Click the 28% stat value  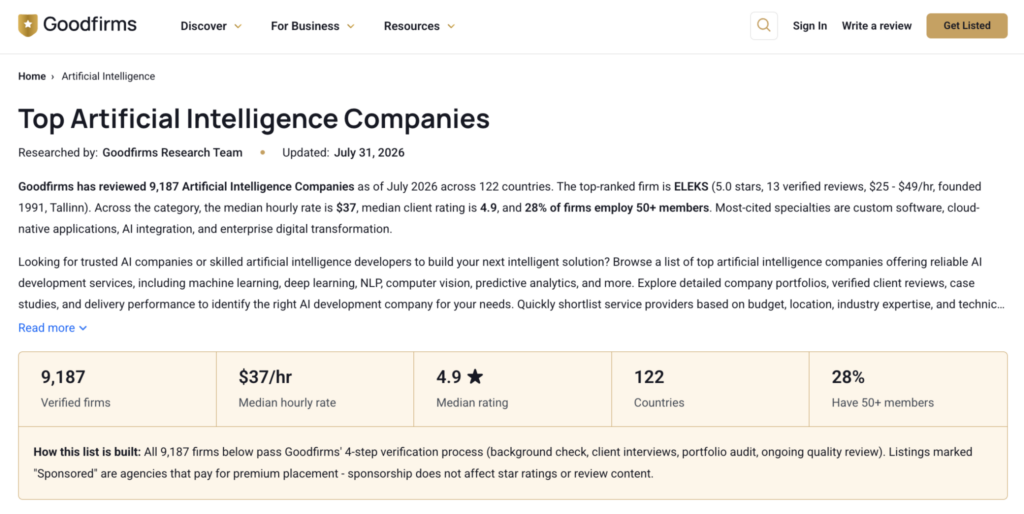(848, 377)
